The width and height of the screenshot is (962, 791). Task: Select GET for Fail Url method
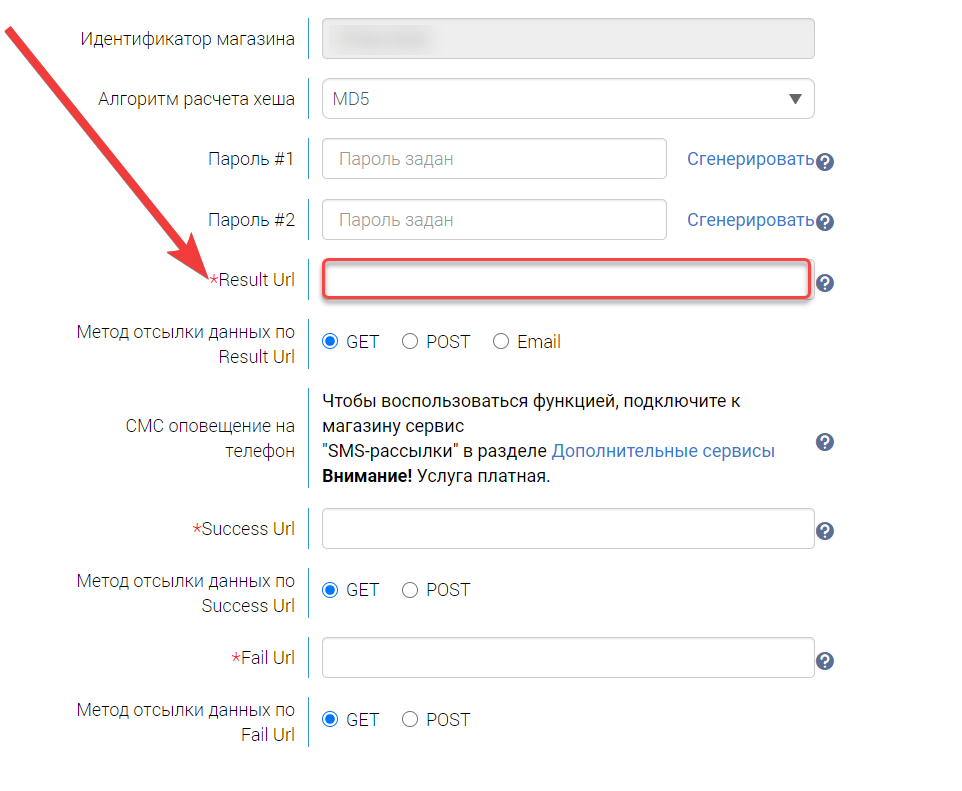click(x=331, y=720)
